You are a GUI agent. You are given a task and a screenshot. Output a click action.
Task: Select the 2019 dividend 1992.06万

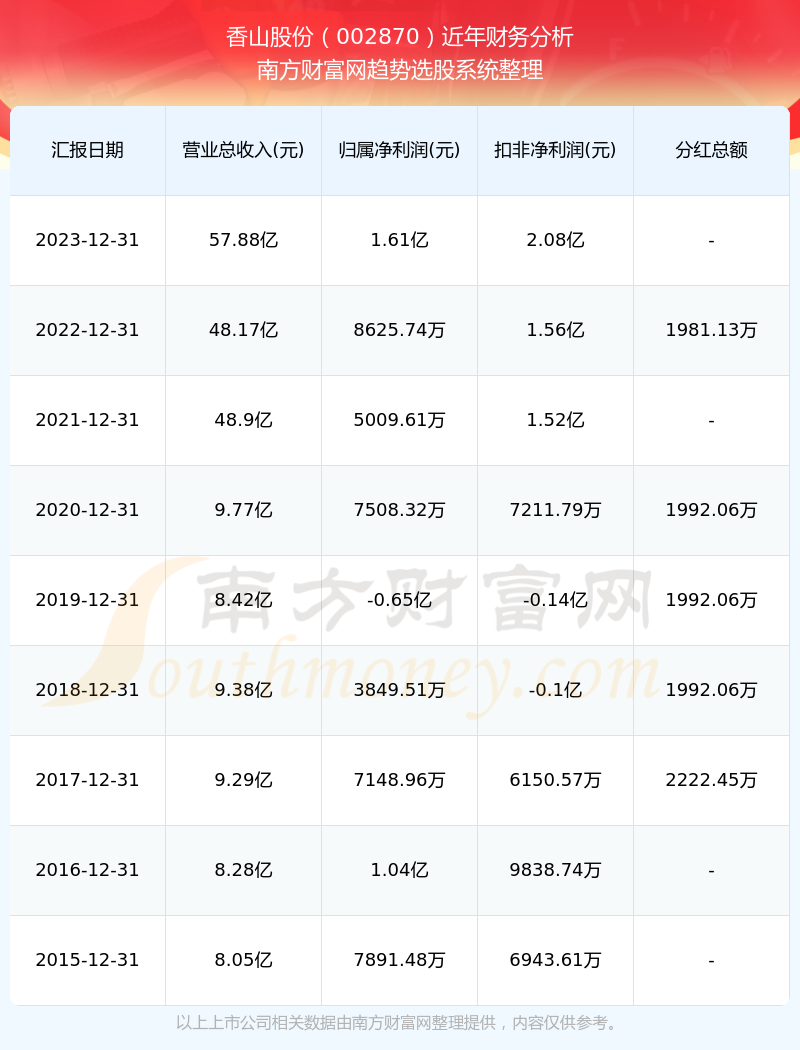click(x=712, y=600)
